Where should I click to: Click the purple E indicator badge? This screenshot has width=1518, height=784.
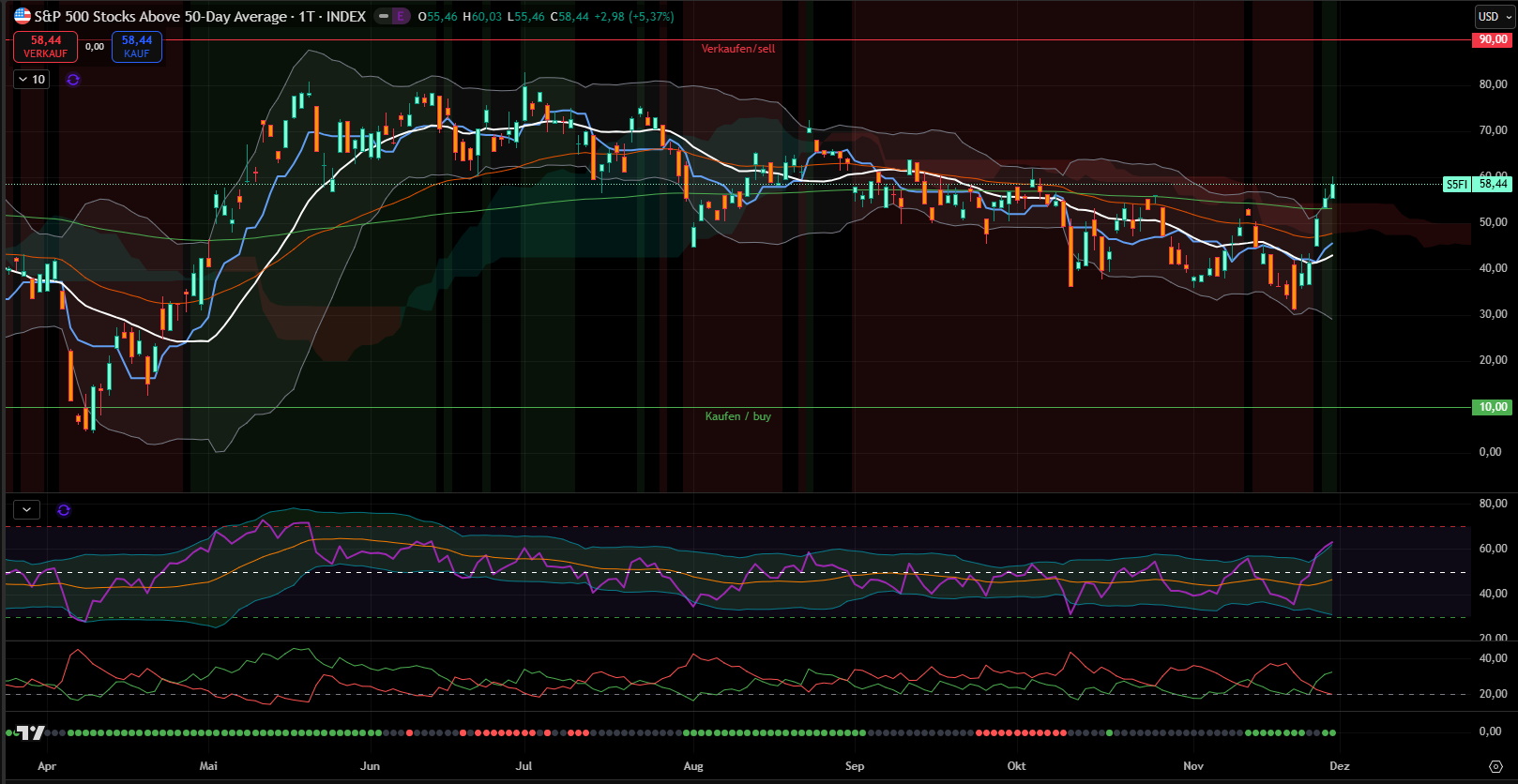click(x=401, y=16)
